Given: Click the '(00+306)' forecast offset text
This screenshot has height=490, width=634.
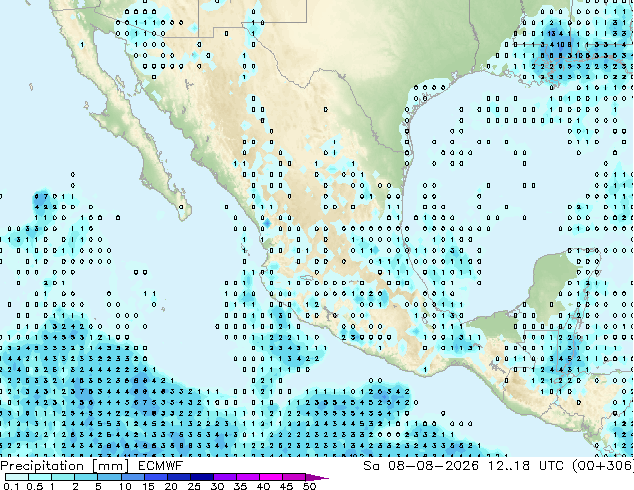Looking at the screenshot, I should [603, 466].
